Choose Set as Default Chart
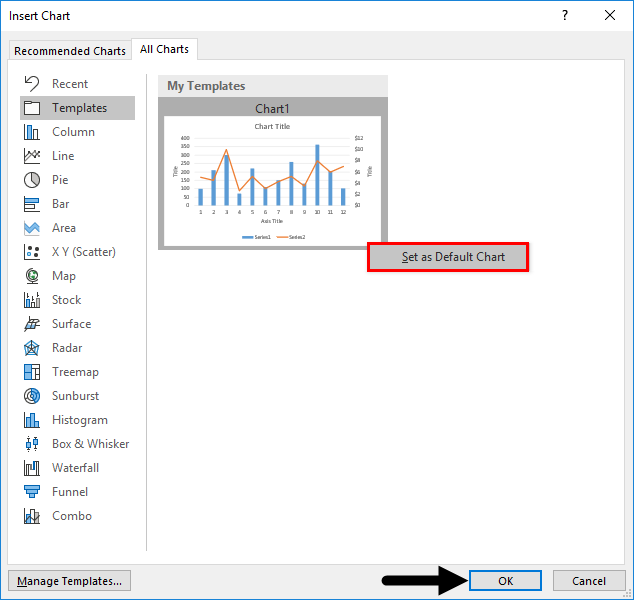634x600 pixels. (x=448, y=257)
